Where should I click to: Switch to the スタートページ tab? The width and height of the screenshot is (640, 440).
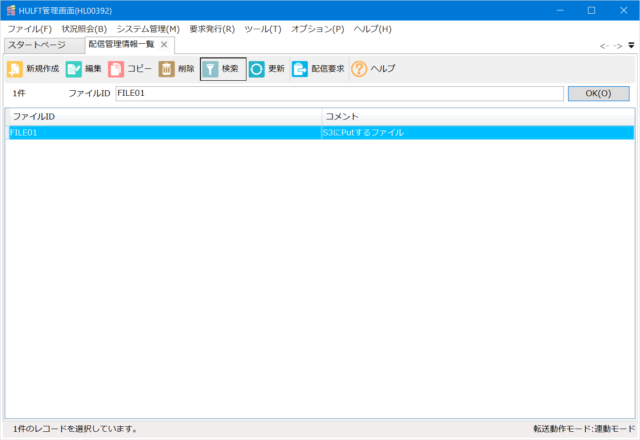click(44, 45)
